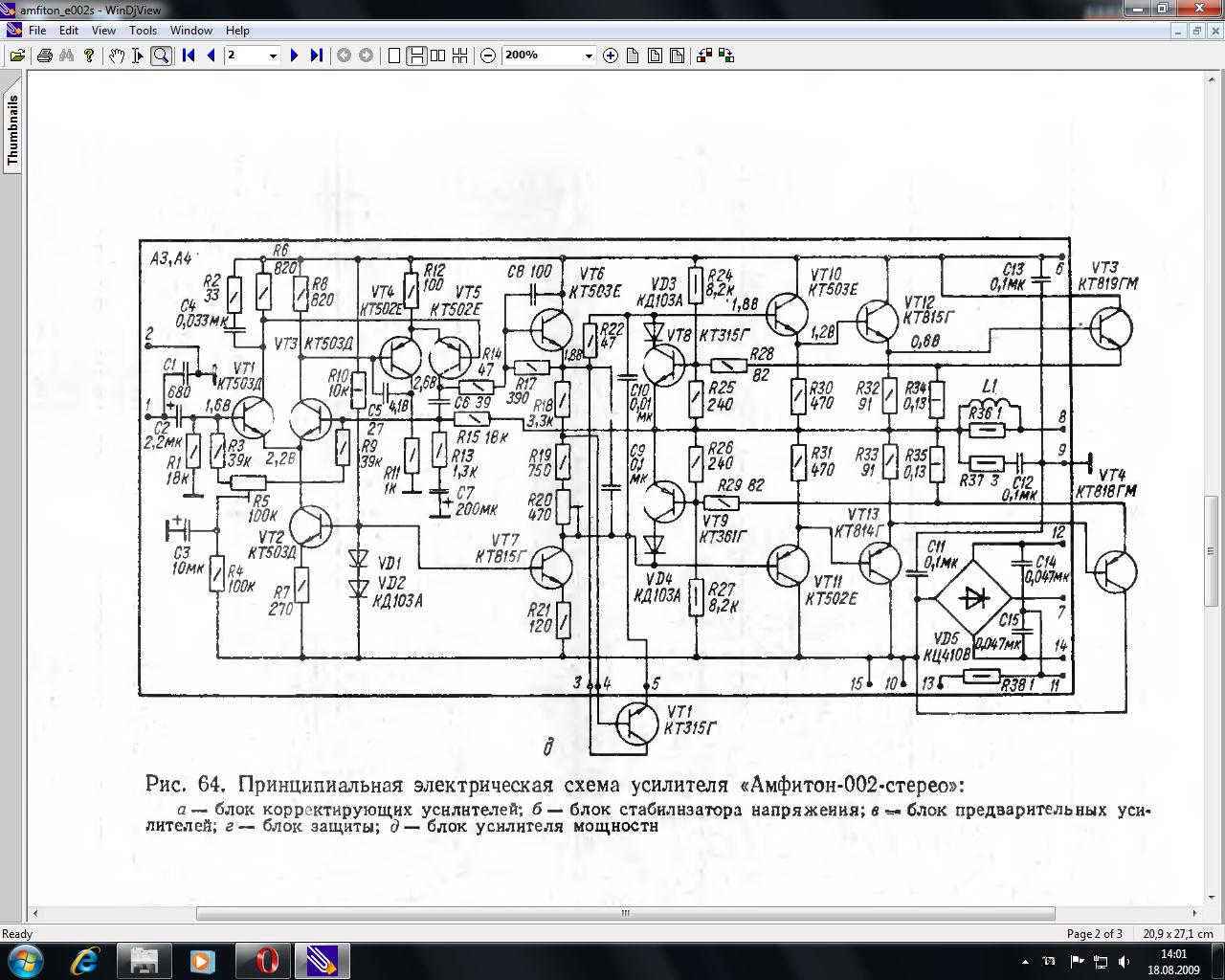Click the scroll right arrow
This screenshot has width=1225, height=980.
[x=1195, y=913]
